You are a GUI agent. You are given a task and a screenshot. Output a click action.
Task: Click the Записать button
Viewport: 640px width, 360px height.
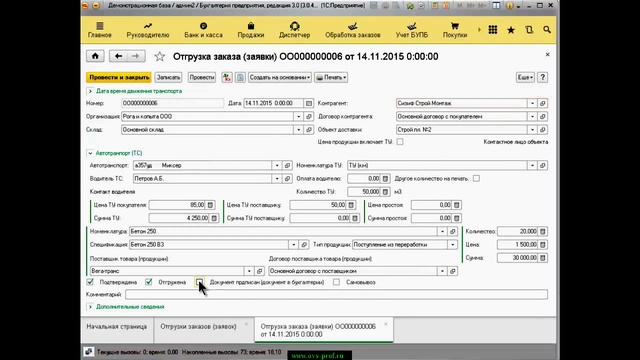[168, 78]
